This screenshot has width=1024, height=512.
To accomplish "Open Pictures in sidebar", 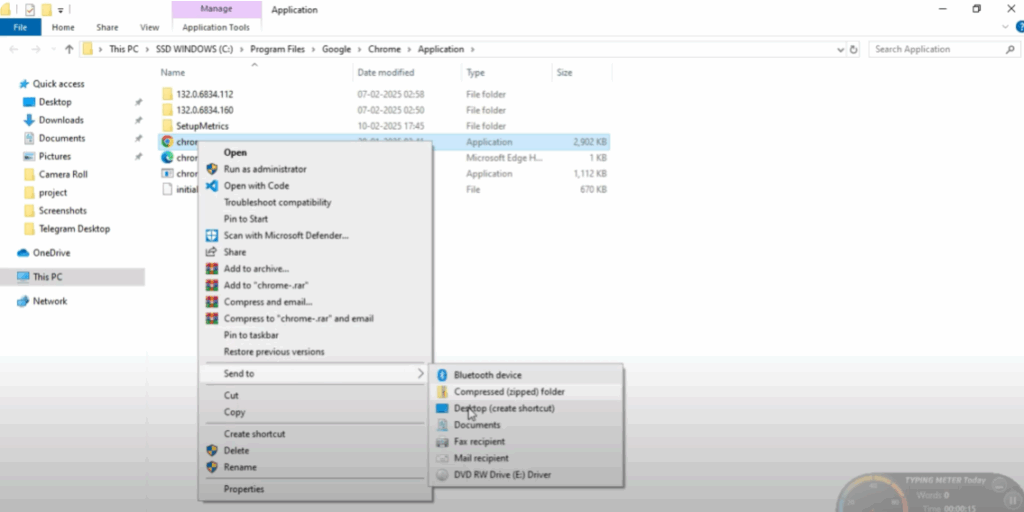I will (x=55, y=156).
